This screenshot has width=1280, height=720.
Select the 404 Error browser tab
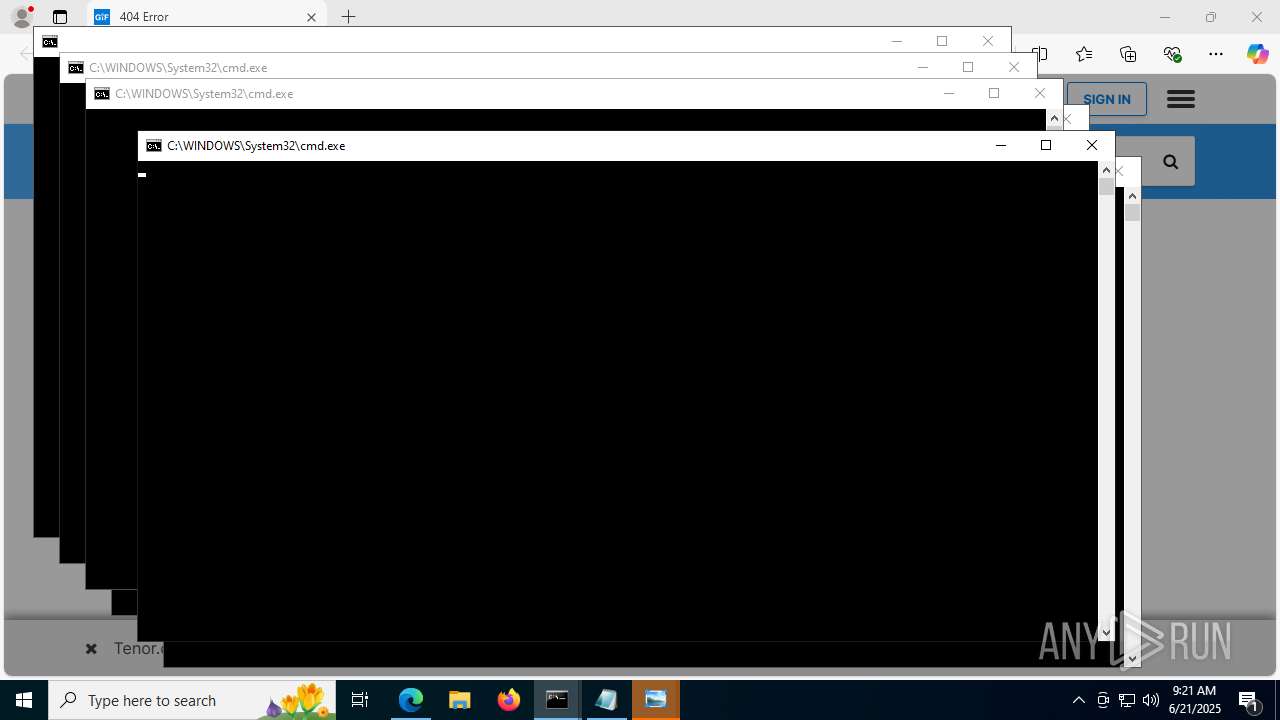click(206, 17)
